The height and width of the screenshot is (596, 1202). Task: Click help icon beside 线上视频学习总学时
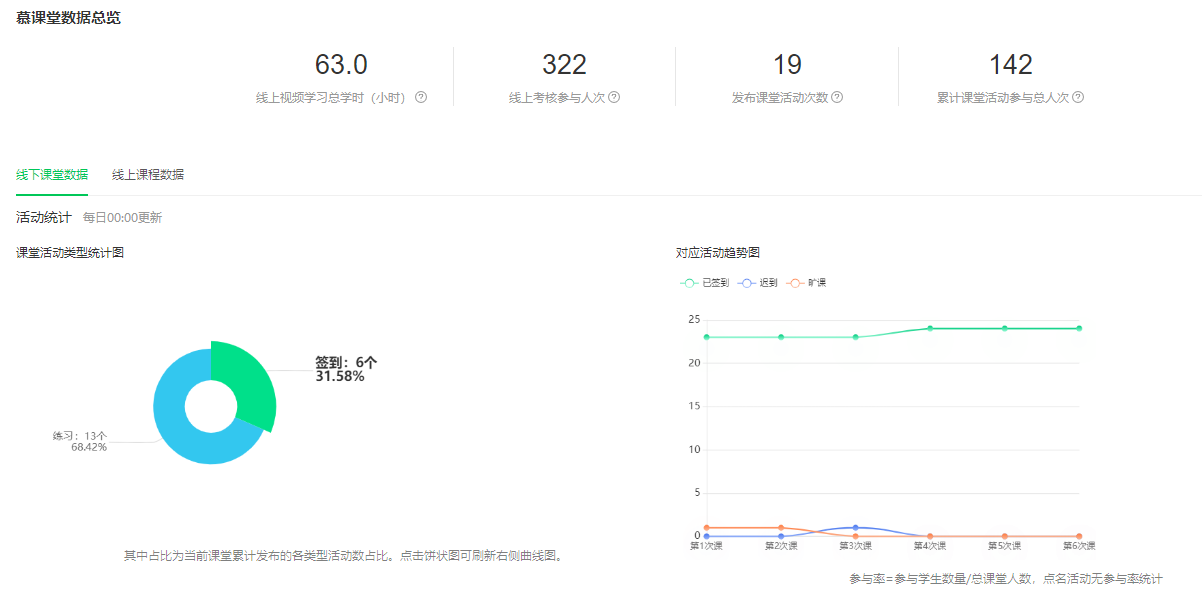pos(421,98)
